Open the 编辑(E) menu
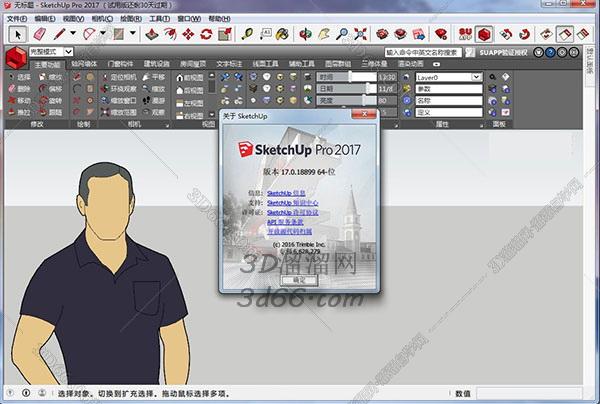 (45, 18)
